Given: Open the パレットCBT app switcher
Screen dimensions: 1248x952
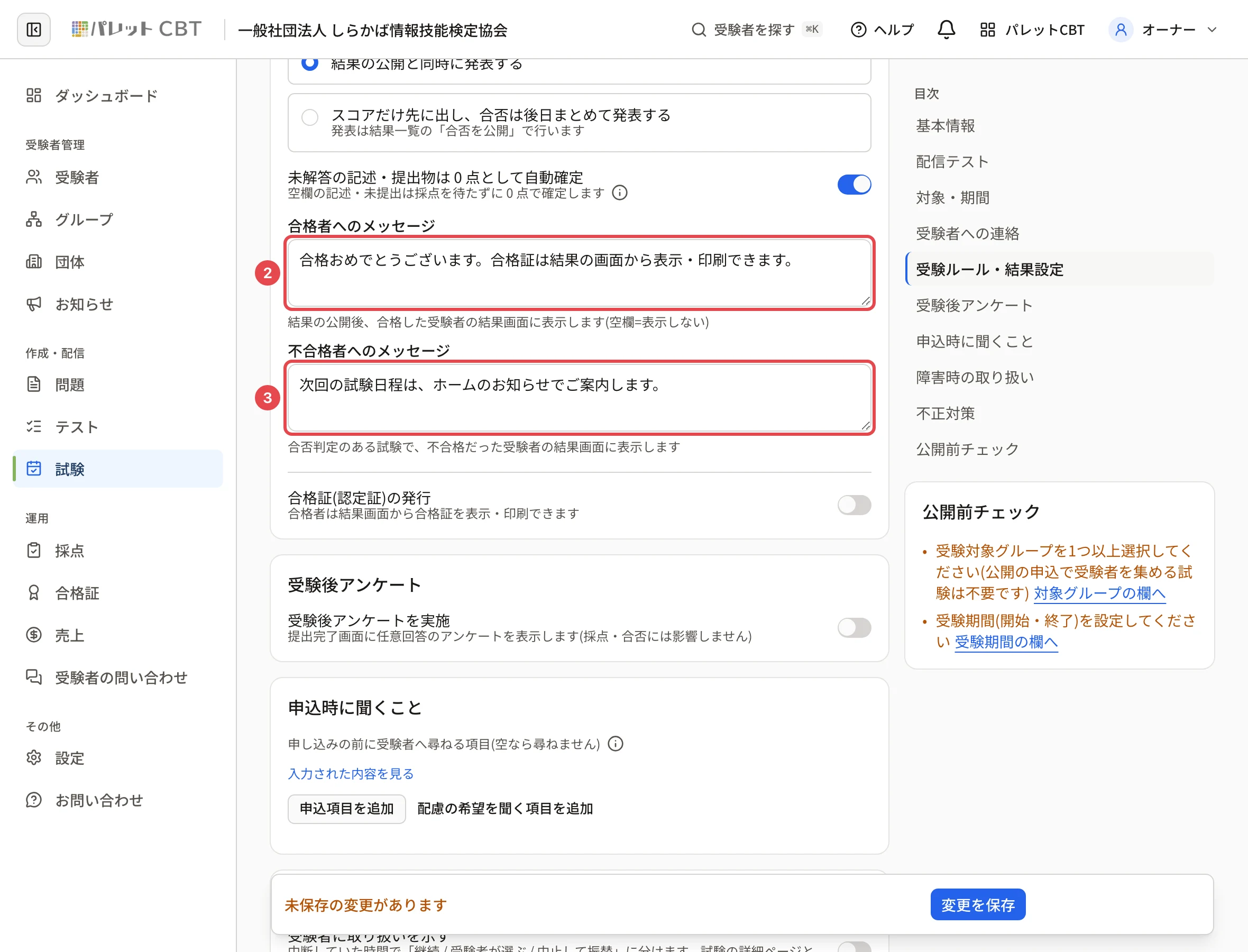Looking at the screenshot, I should pyautogui.click(x=1032, y=30).
